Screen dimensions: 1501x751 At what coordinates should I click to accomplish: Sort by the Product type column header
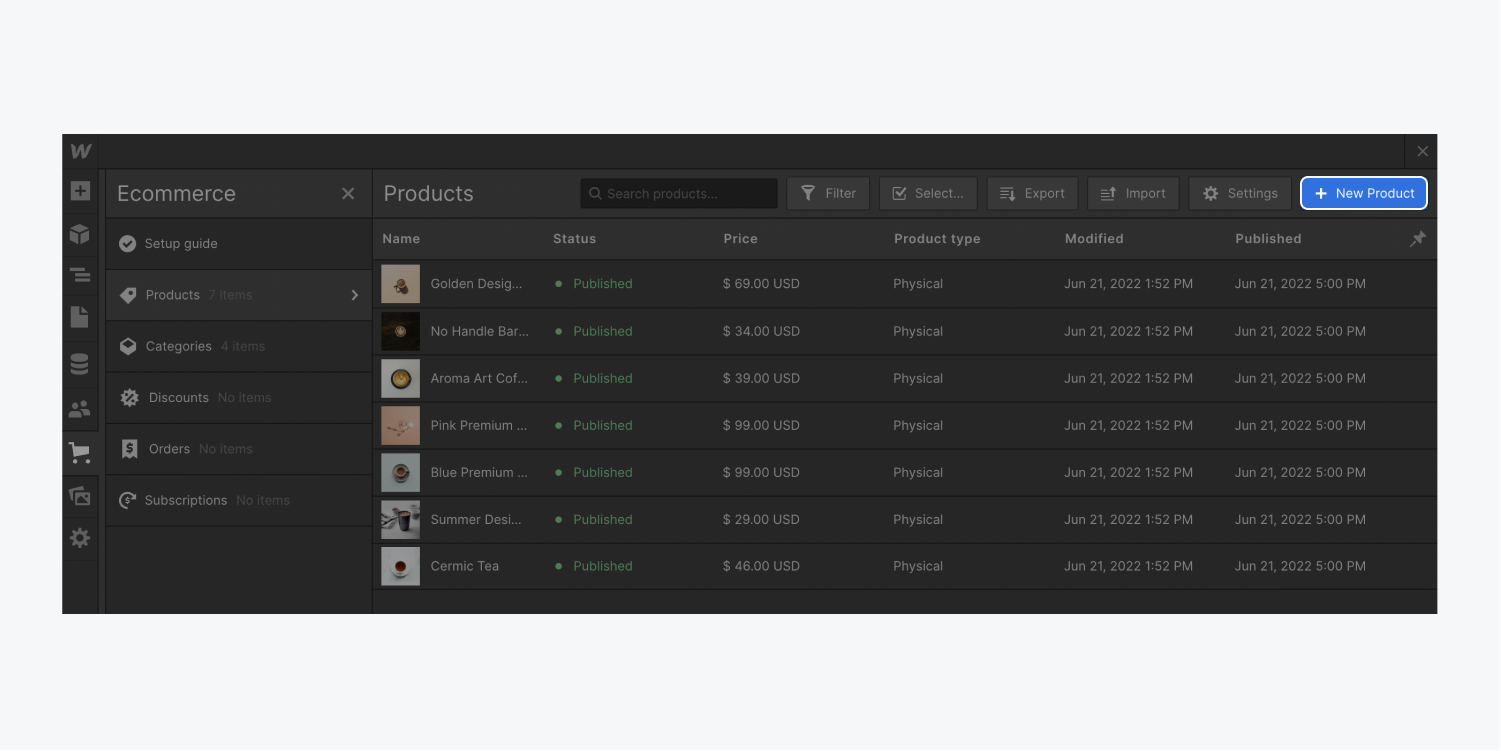tap(937, 239)
